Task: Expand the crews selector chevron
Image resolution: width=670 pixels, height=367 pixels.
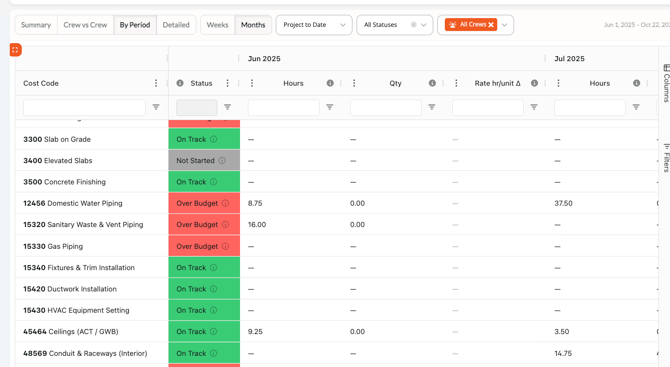Action: 505,25
